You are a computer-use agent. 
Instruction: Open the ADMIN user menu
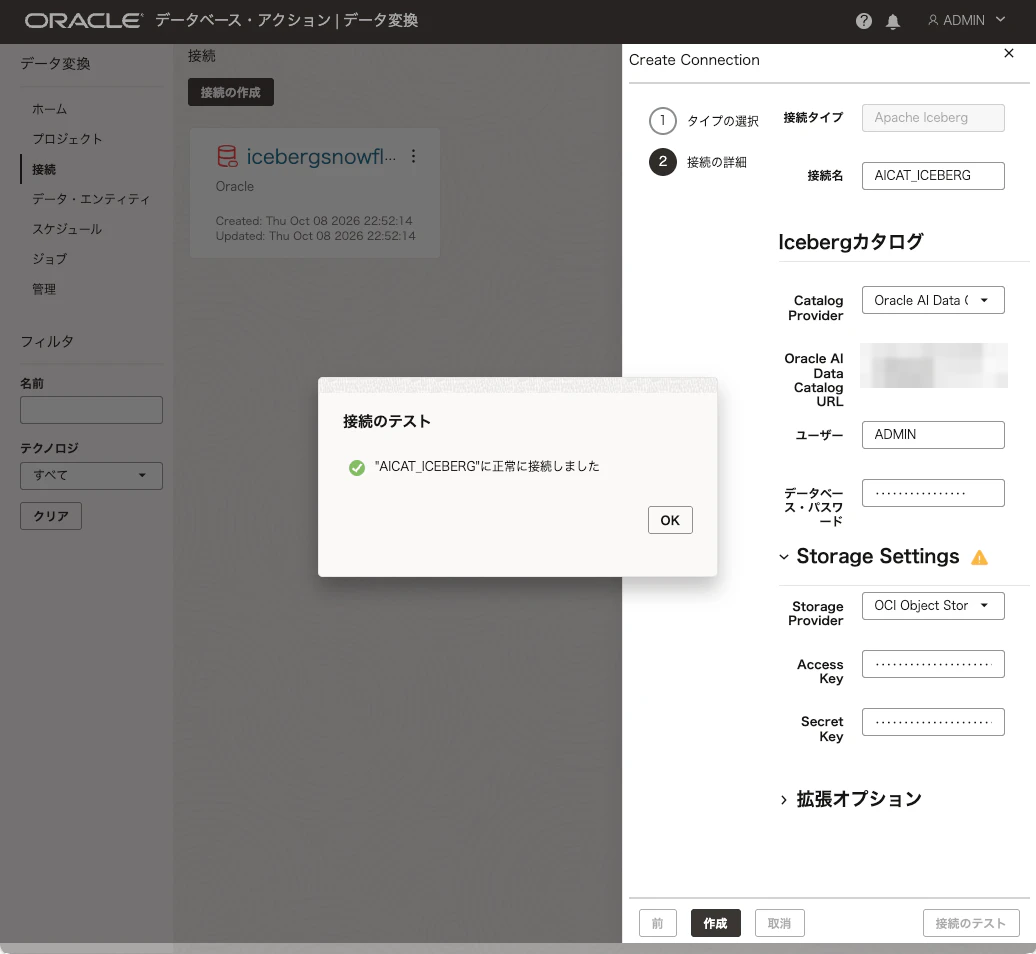click(x=966, y=20)
